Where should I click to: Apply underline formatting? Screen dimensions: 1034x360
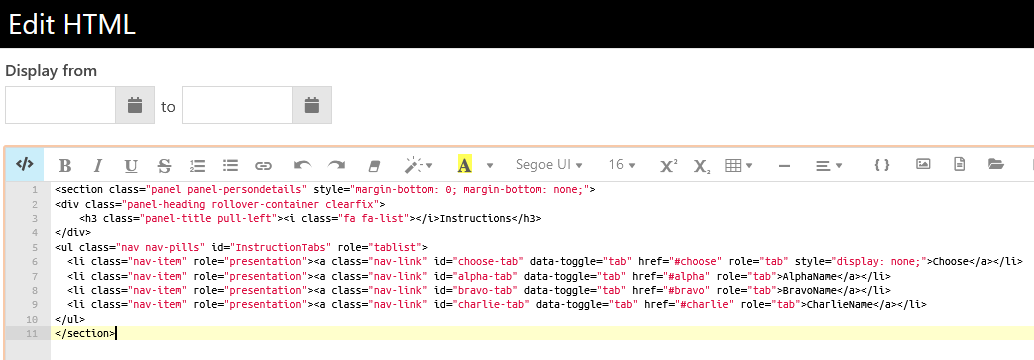pyautogui.click(x=131, y=165)
